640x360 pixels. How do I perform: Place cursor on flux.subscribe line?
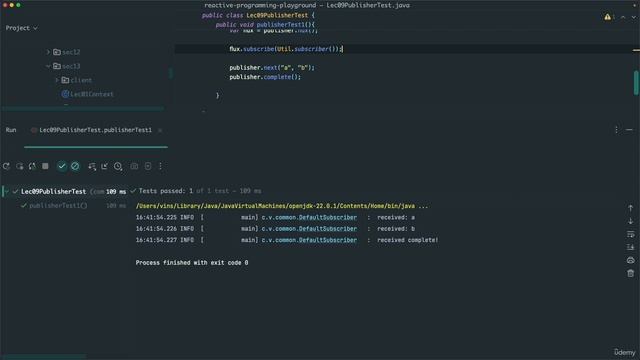pos(286,49)
